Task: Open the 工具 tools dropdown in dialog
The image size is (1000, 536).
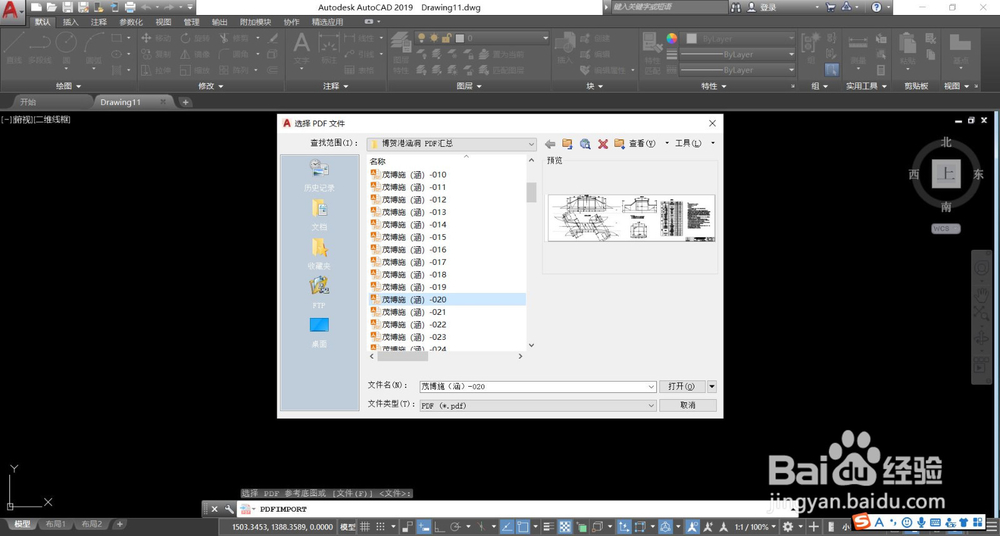Action: pyautogui.click(x=694, y=144)
